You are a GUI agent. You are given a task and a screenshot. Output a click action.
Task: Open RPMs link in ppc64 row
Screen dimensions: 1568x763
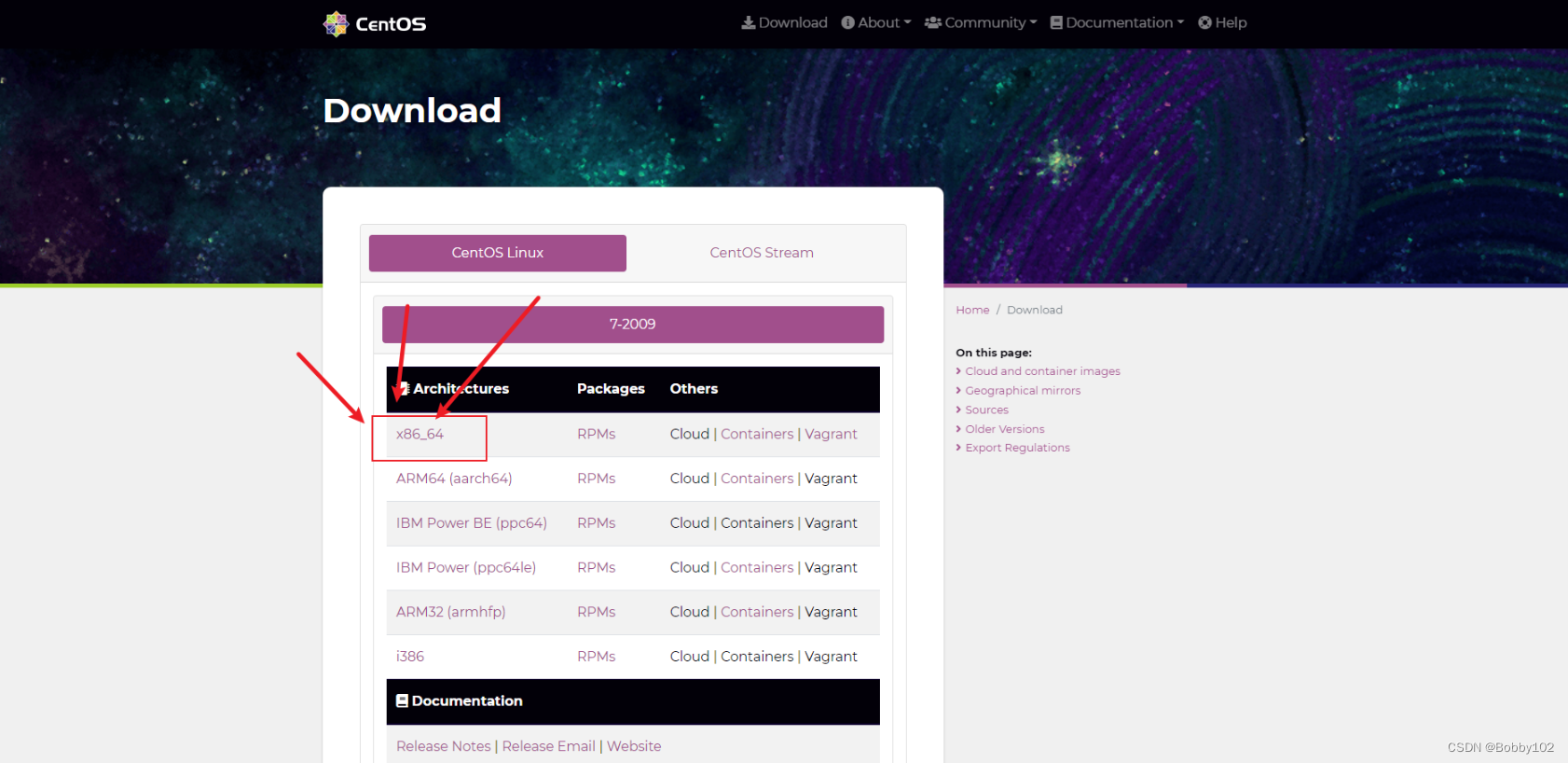click(597, 523)
